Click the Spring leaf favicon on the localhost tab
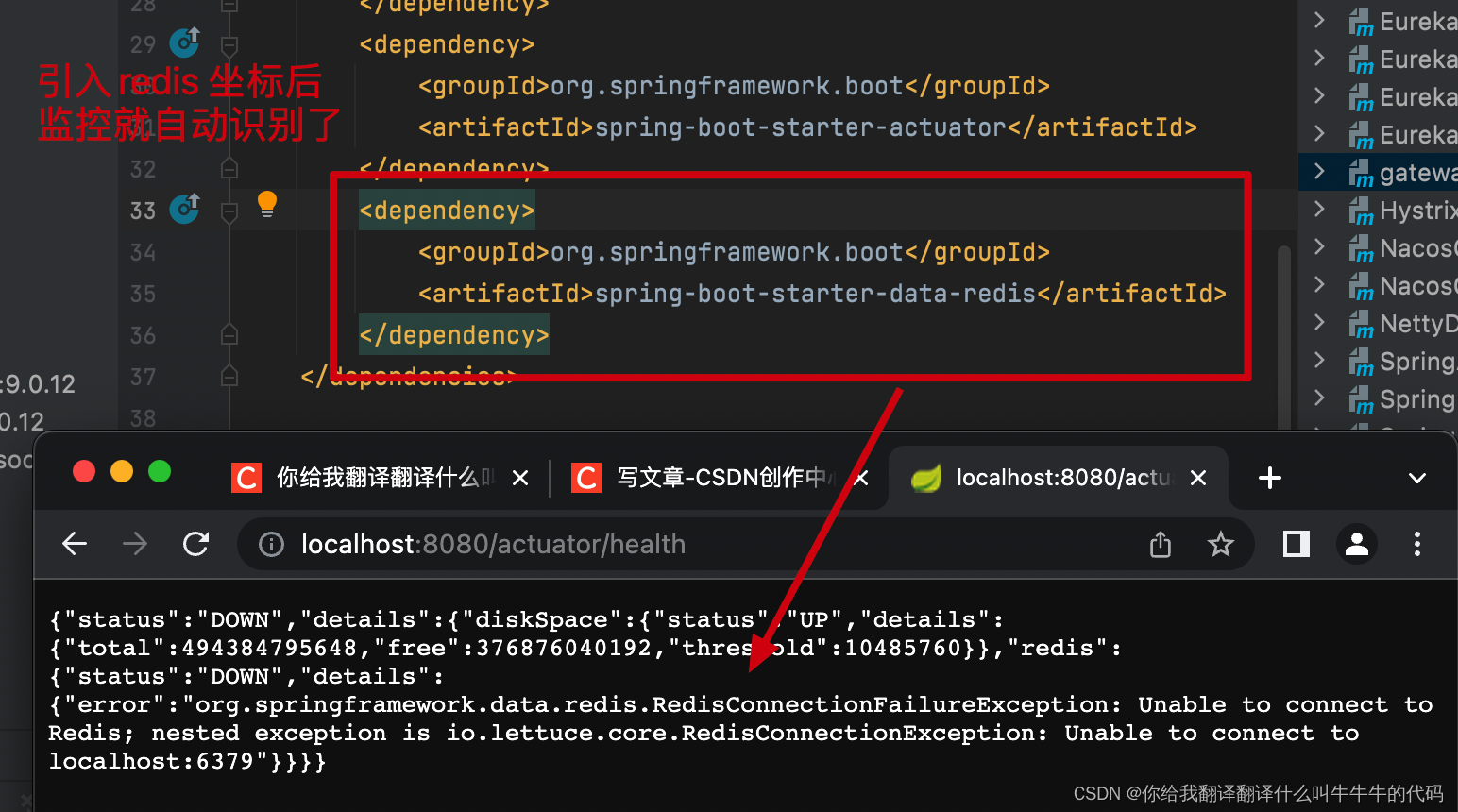Screen dimensions: 1458x812 coord(926,478)
